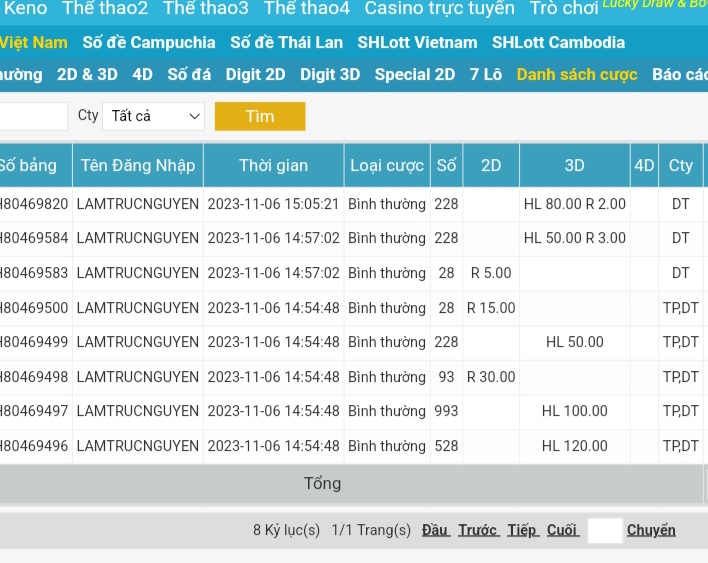The image size is (708, 563).
Task: Switch to Số đề Campuchia tab
Action: click(x=149, y=42)
